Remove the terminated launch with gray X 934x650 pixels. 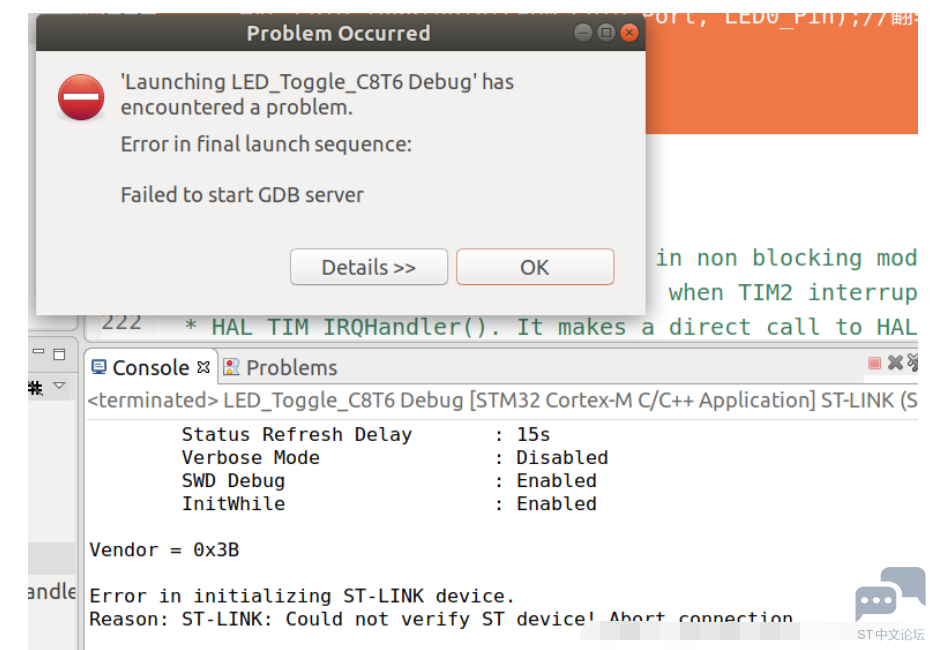click(895, 362)
